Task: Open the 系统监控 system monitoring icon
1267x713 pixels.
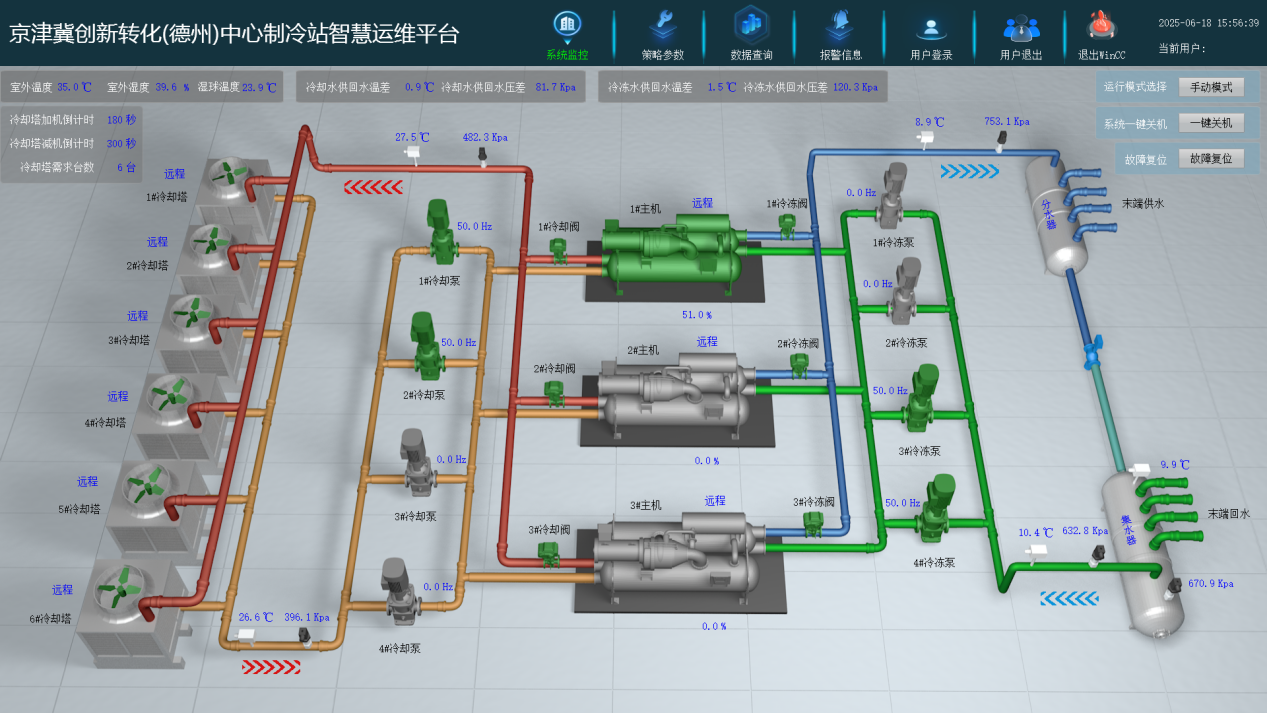Action: pos(567,25)
